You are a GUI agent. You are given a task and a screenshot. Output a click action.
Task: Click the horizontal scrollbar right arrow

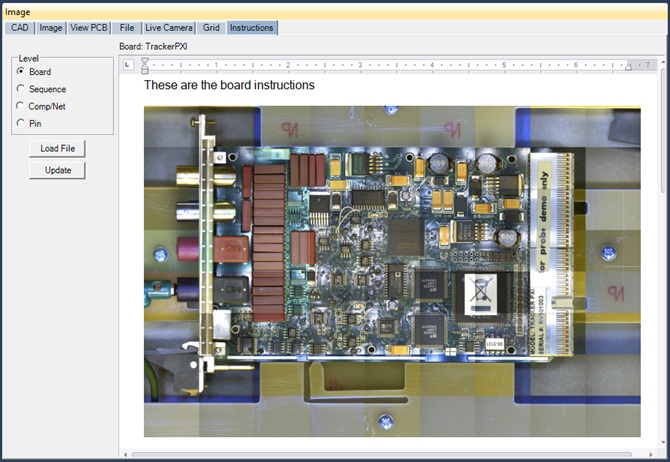[653, 455]
